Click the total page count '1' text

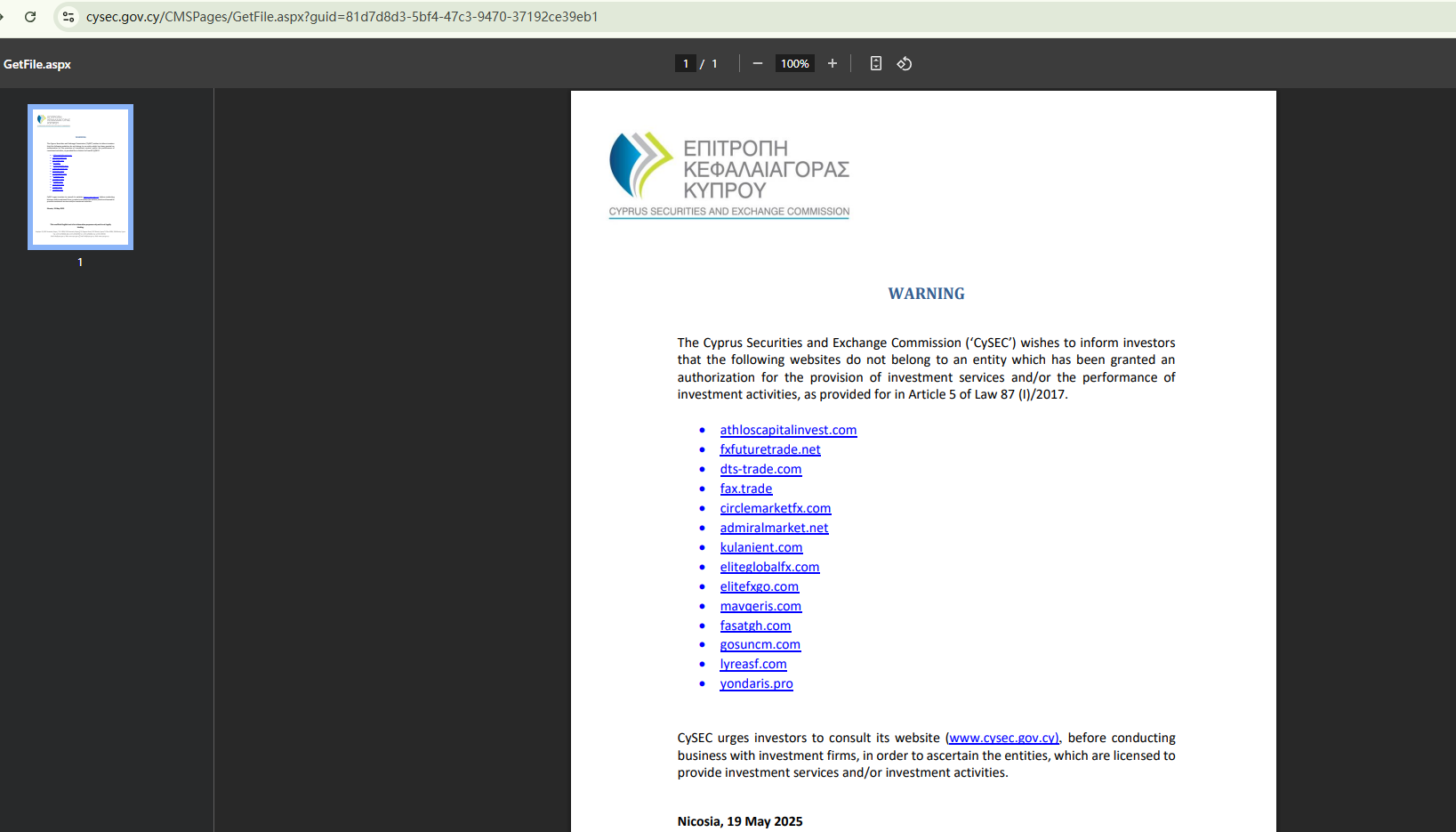(714, 63)
